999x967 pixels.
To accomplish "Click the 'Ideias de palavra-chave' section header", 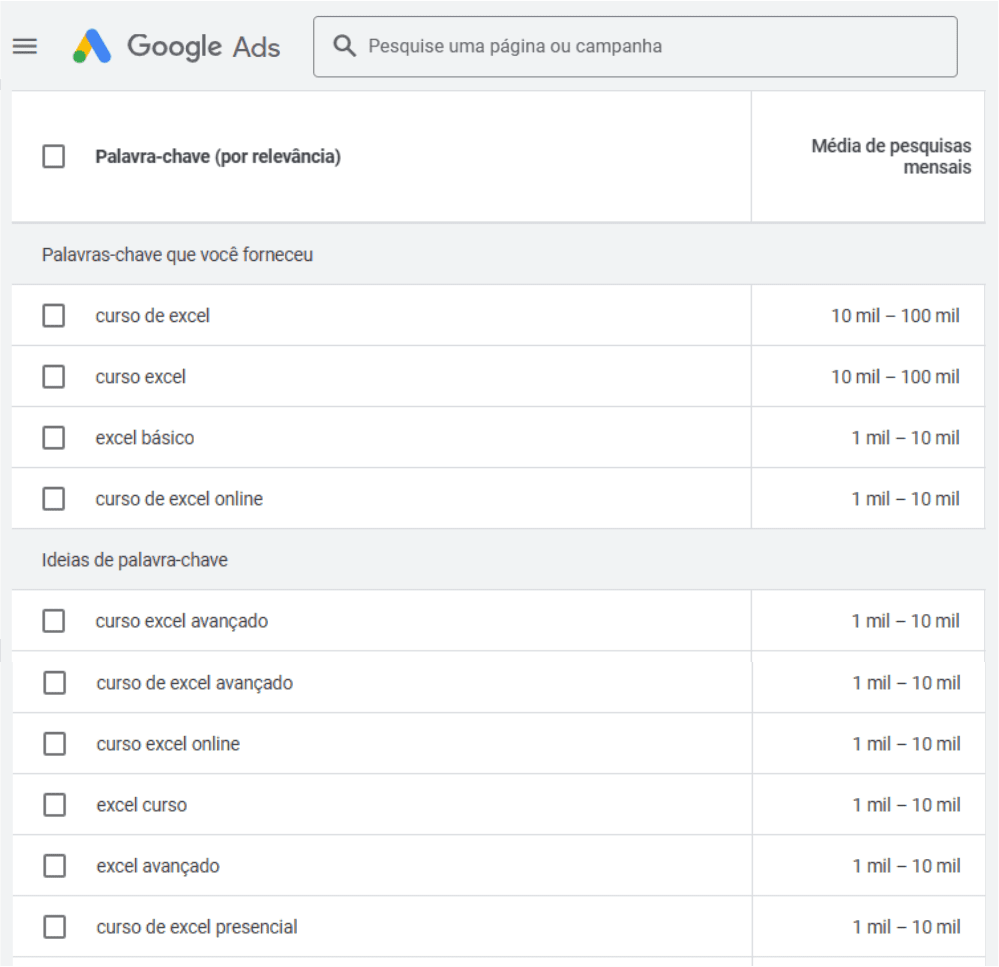I will (x=135, y=560).
